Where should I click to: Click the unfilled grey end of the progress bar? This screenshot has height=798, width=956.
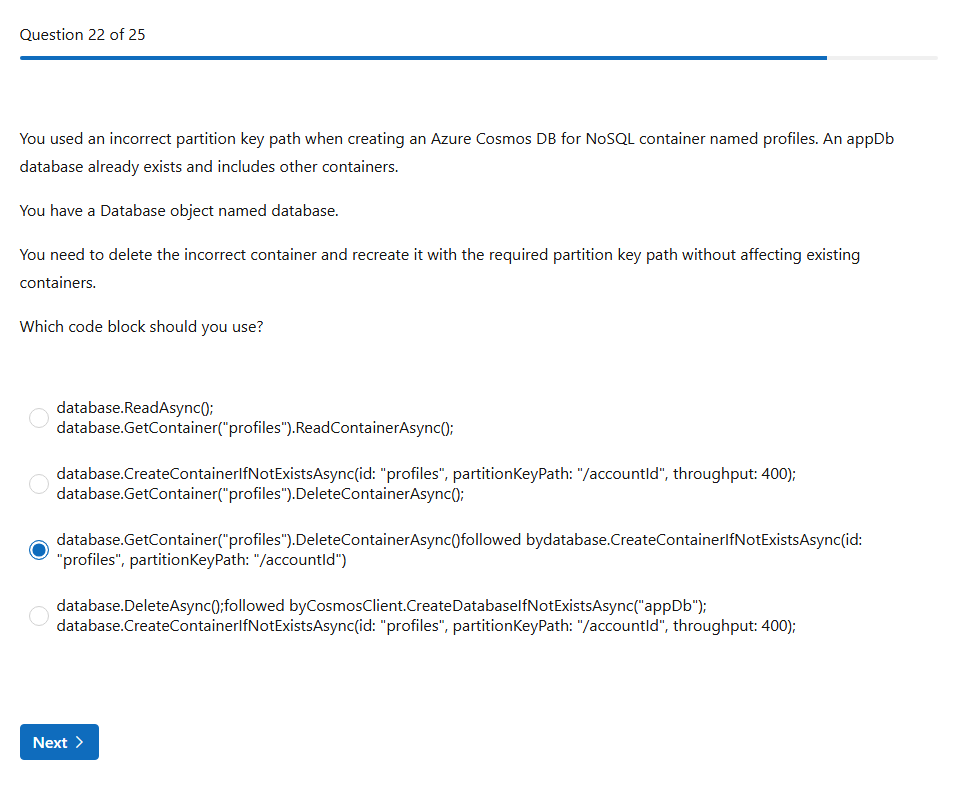882,58
